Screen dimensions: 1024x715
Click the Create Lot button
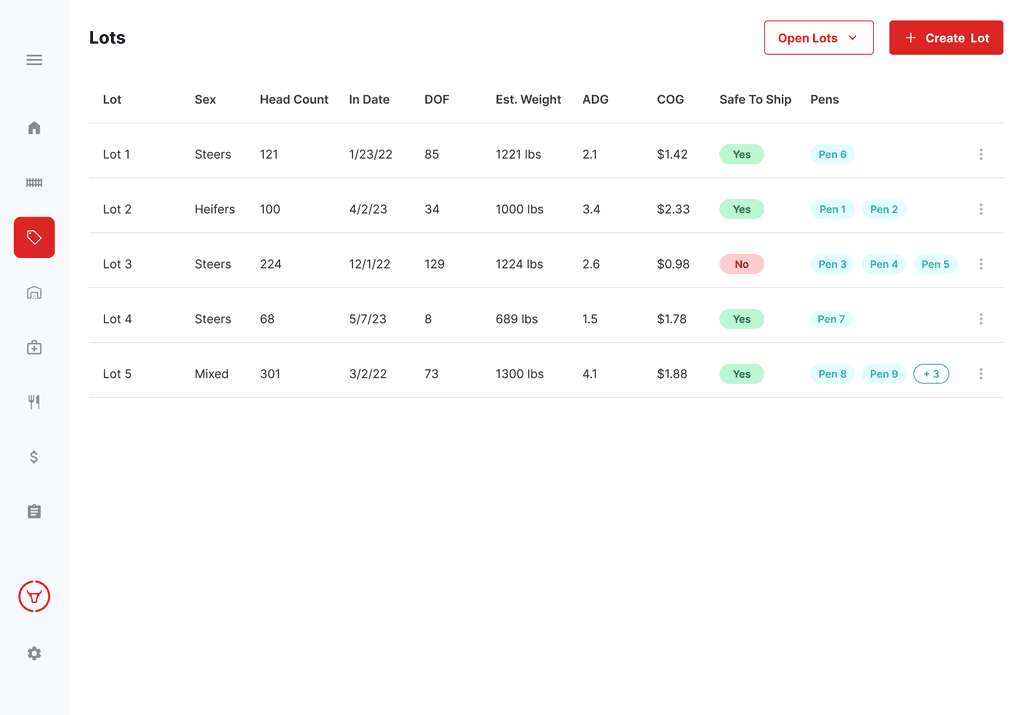946,37
